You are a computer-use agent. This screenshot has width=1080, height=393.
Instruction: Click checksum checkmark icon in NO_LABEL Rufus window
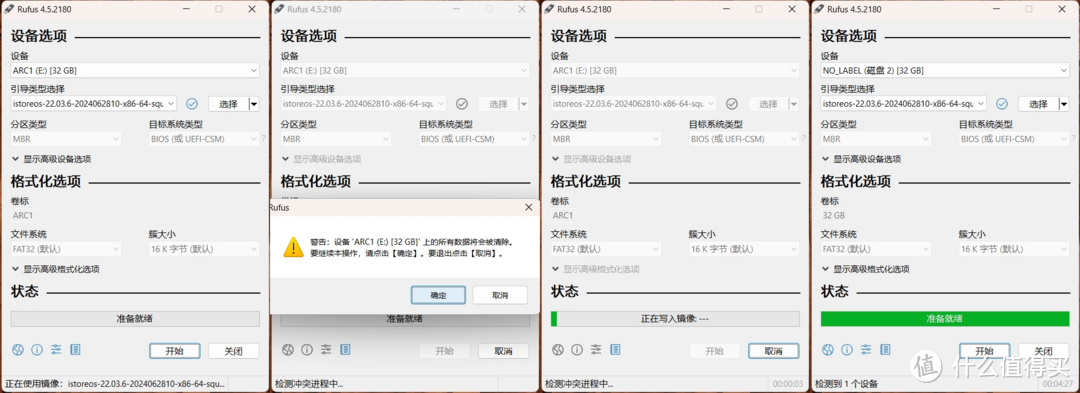click(x=1002, y=103)
